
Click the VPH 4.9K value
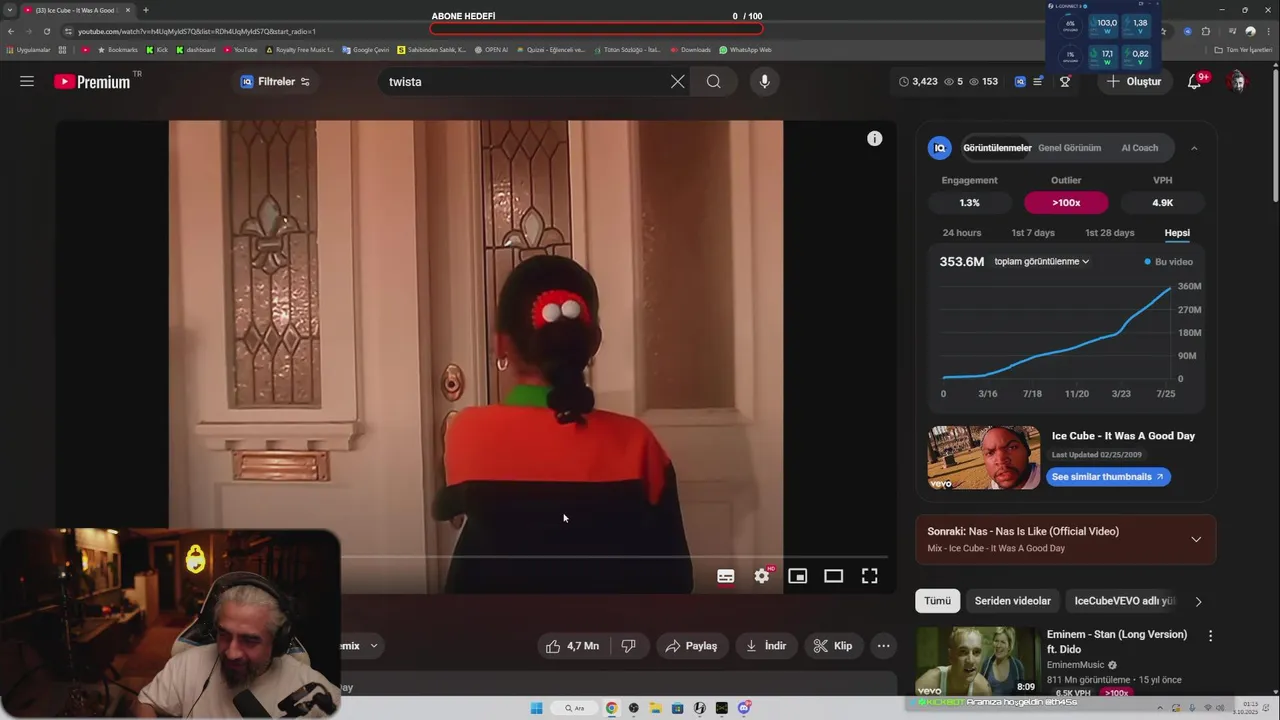[1162, 202]
